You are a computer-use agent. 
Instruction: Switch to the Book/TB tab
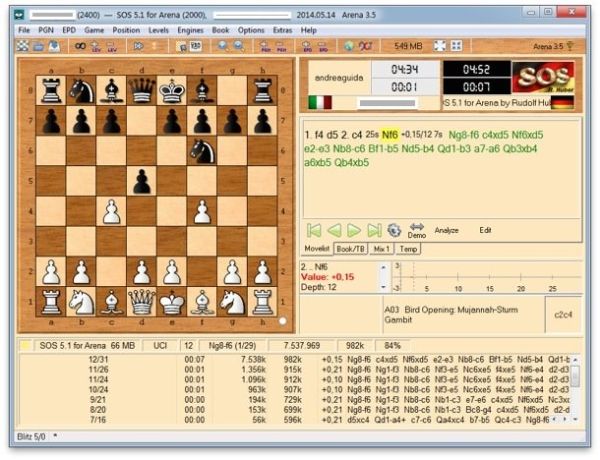351,247
